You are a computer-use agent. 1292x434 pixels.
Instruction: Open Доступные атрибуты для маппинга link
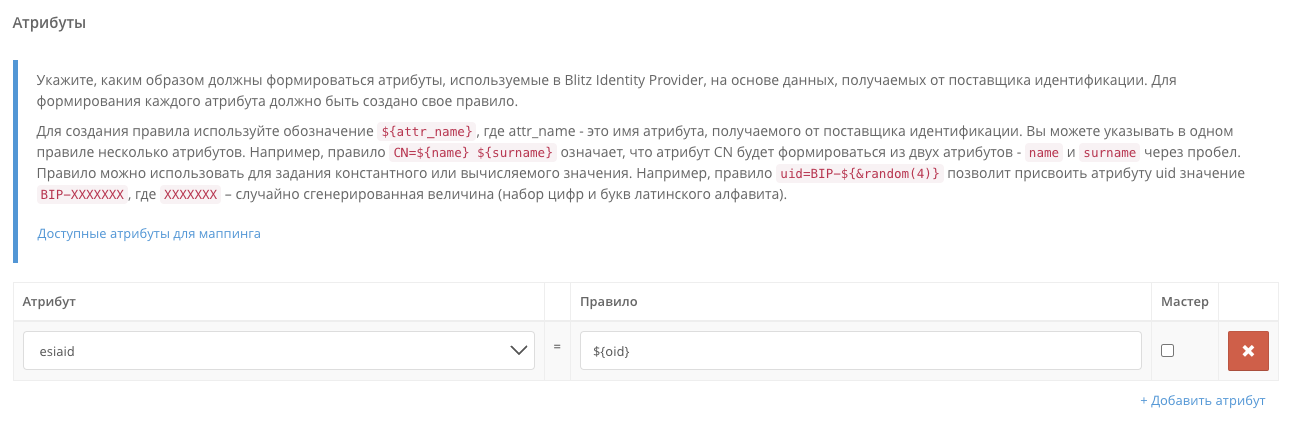[x=149, y=233]
